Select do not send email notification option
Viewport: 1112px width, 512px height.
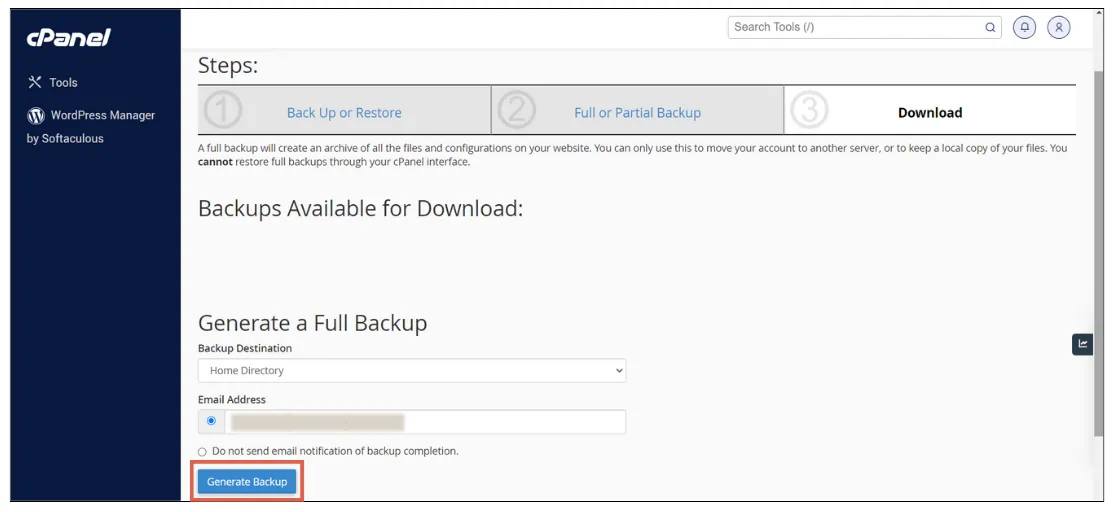click(202, 452)
